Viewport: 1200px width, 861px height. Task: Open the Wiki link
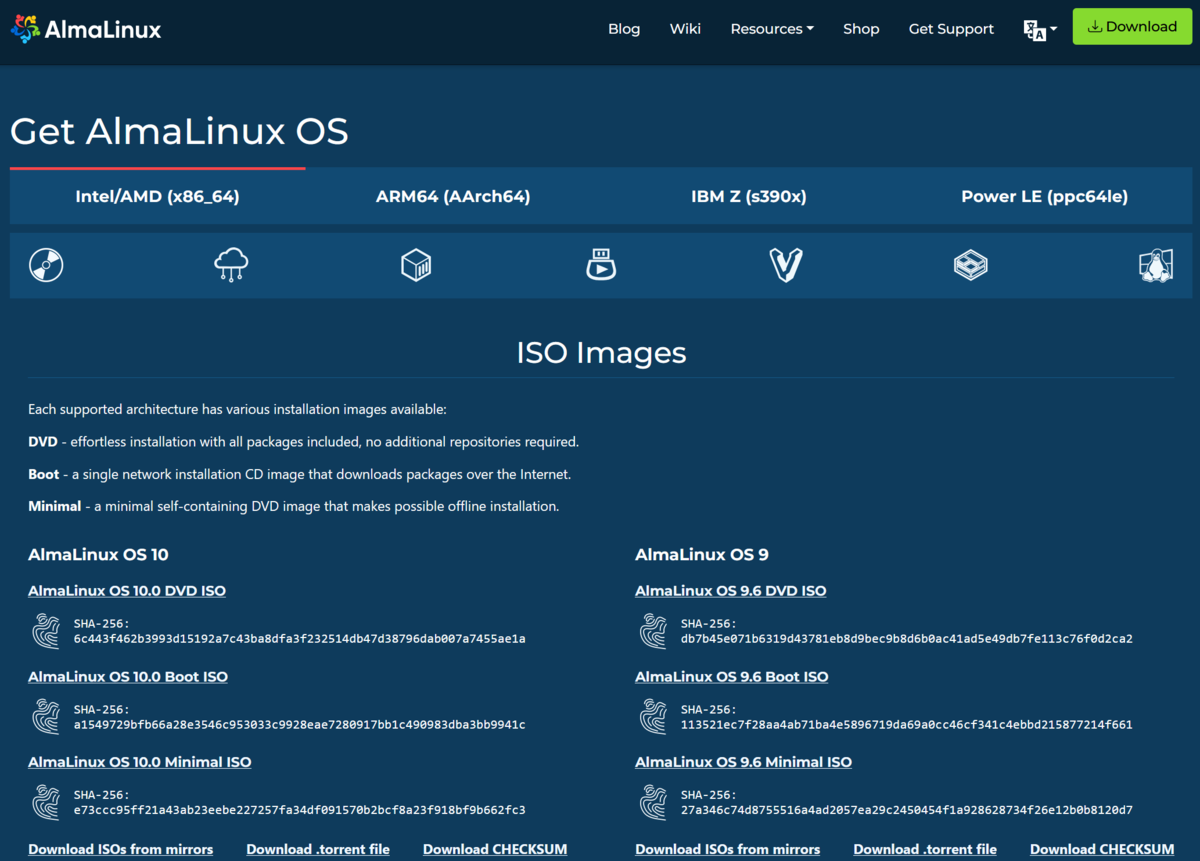pos(685,29)
